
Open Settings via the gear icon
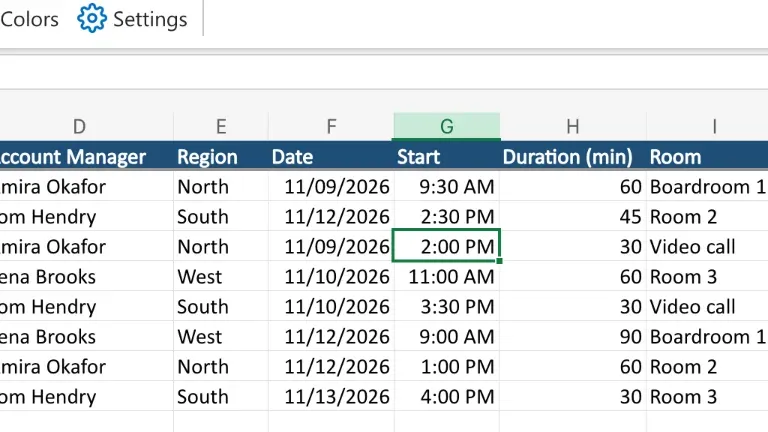[x=92, y=19]
